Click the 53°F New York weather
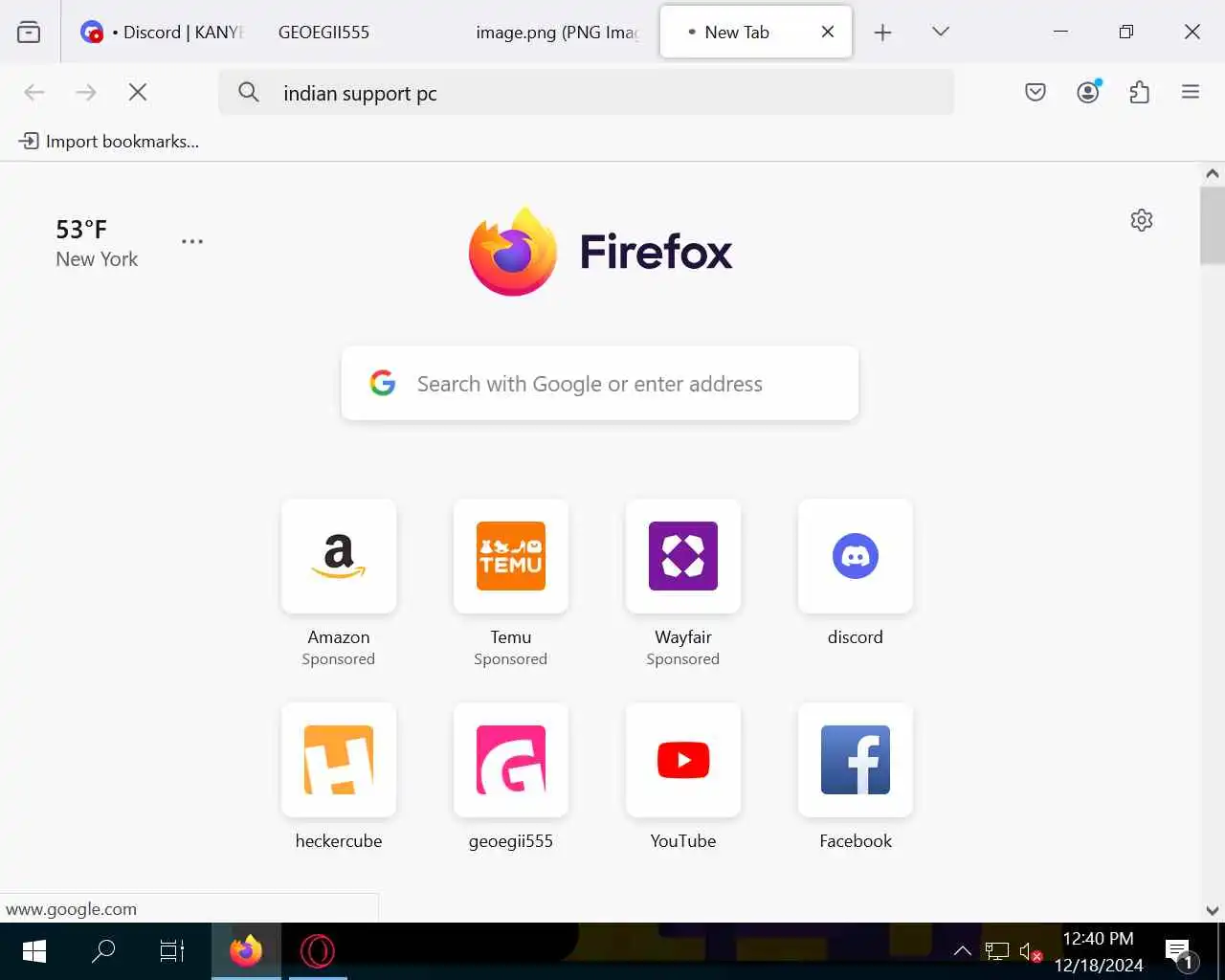Viewport: 1225px width, 980px height. click(x=97, y=243)
